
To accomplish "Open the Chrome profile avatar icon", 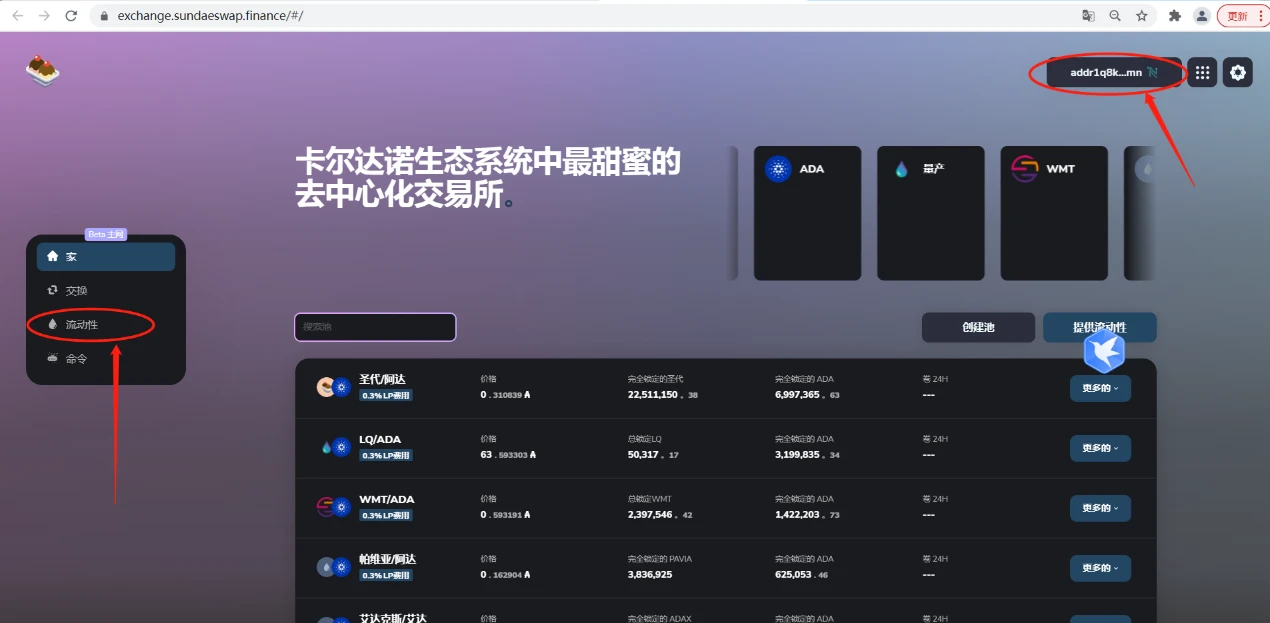I will (1201, 16).
